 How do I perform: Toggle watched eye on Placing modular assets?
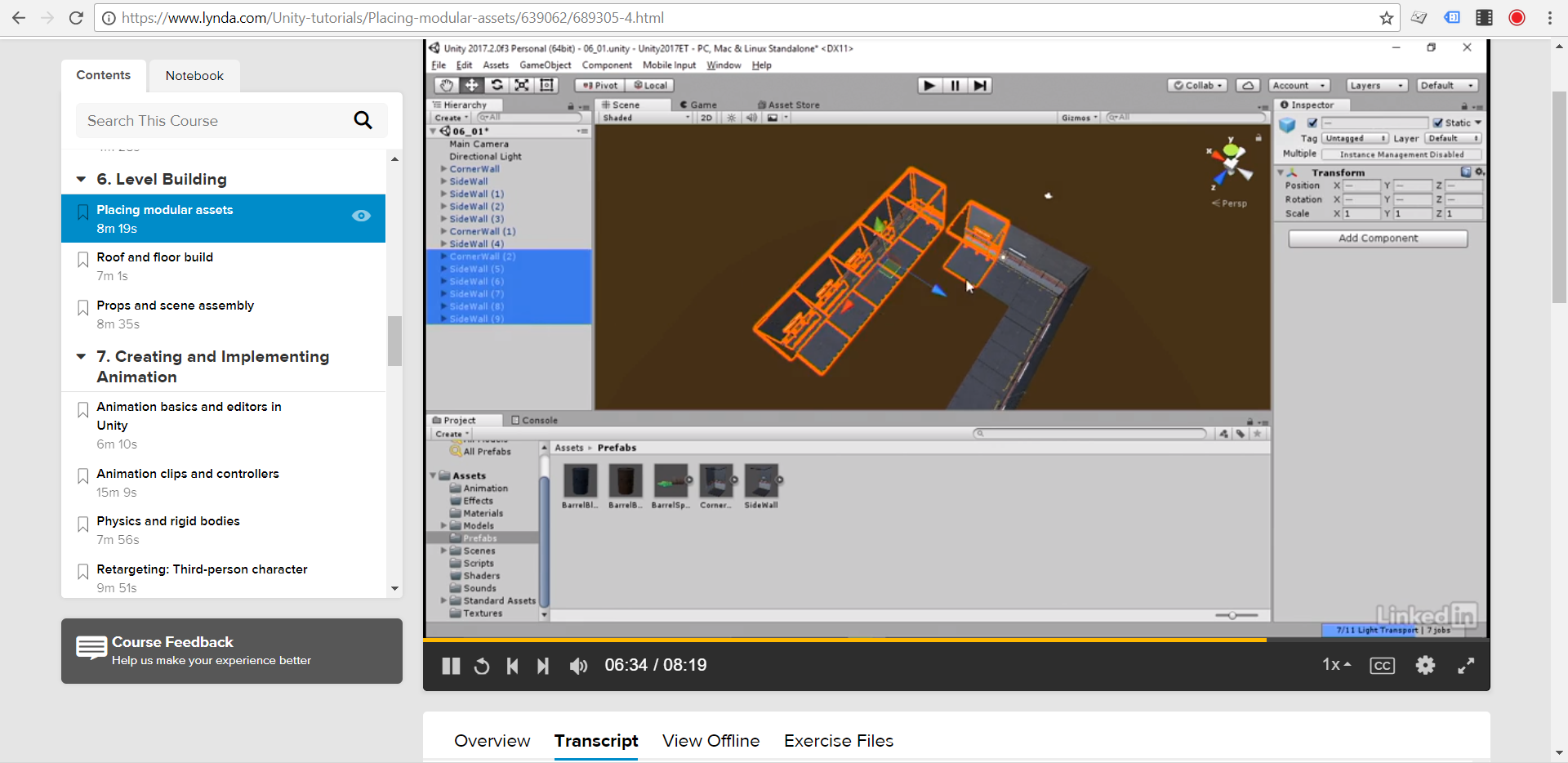[x=361, y=216]
